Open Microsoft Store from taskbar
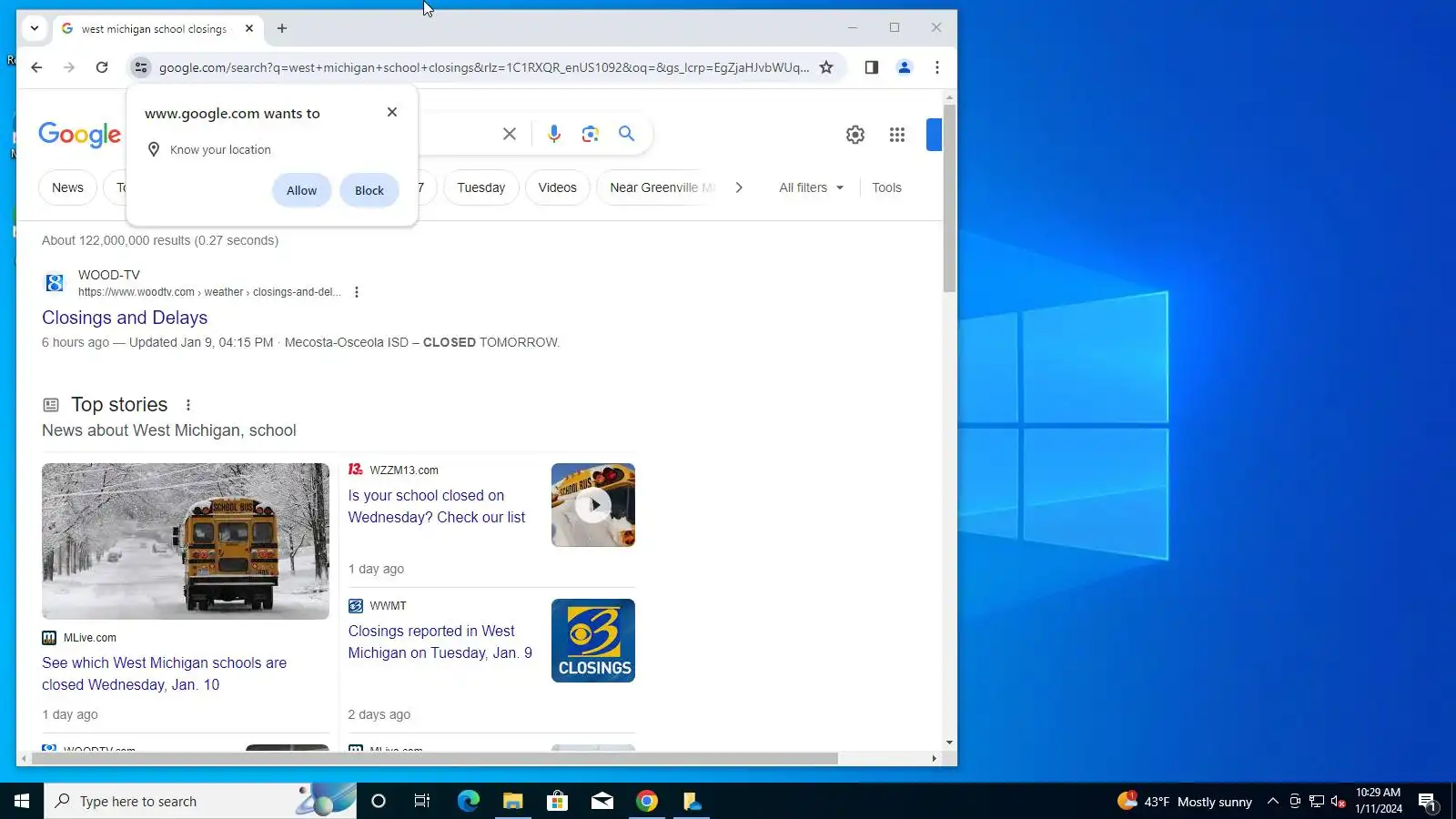The width and height of the screenshot is (1456, 819). [x=557, y=801]
